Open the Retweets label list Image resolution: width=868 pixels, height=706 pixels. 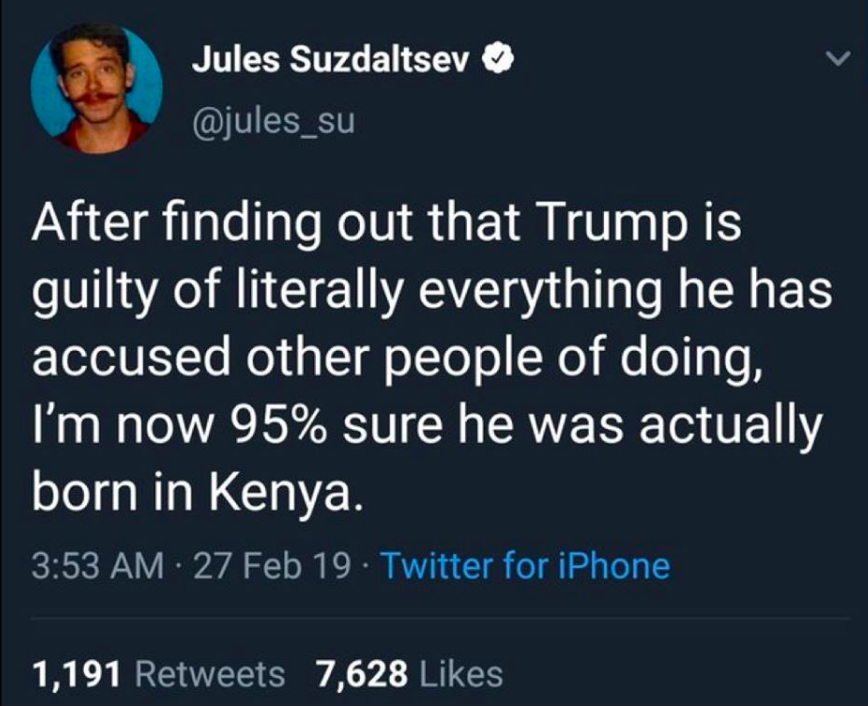pos(210,674)
